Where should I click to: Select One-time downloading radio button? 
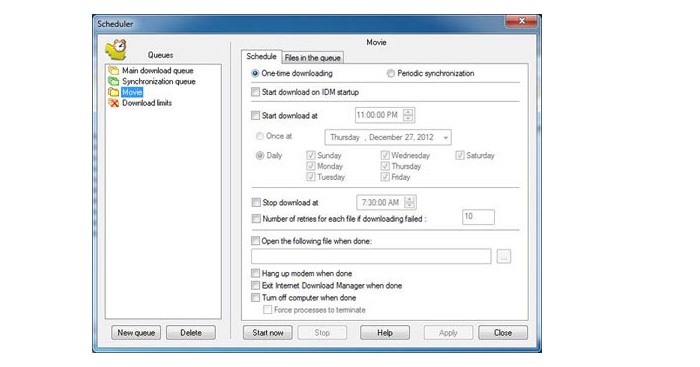(255, 73)
